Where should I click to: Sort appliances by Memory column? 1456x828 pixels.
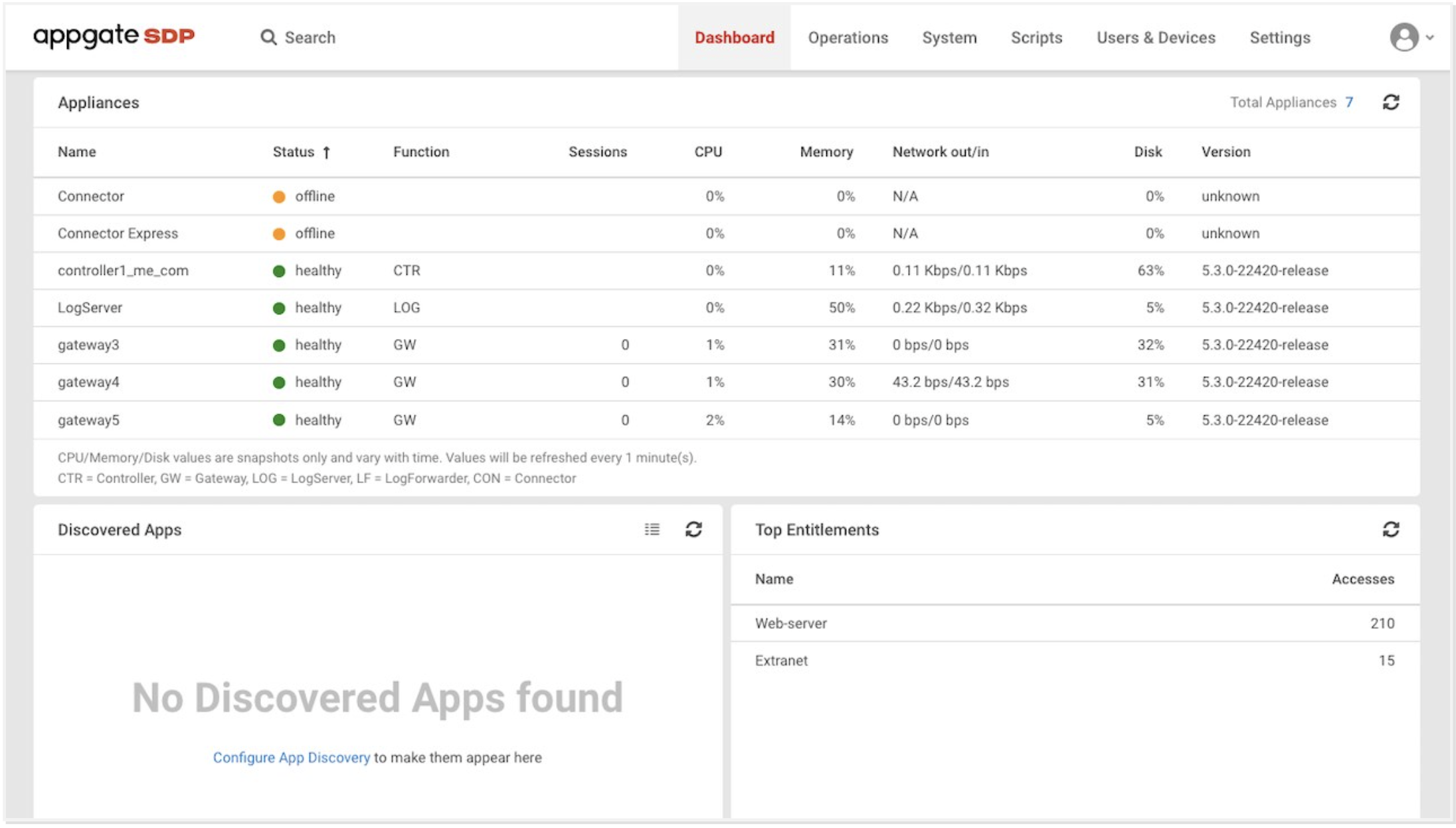(x=826, y=152)
